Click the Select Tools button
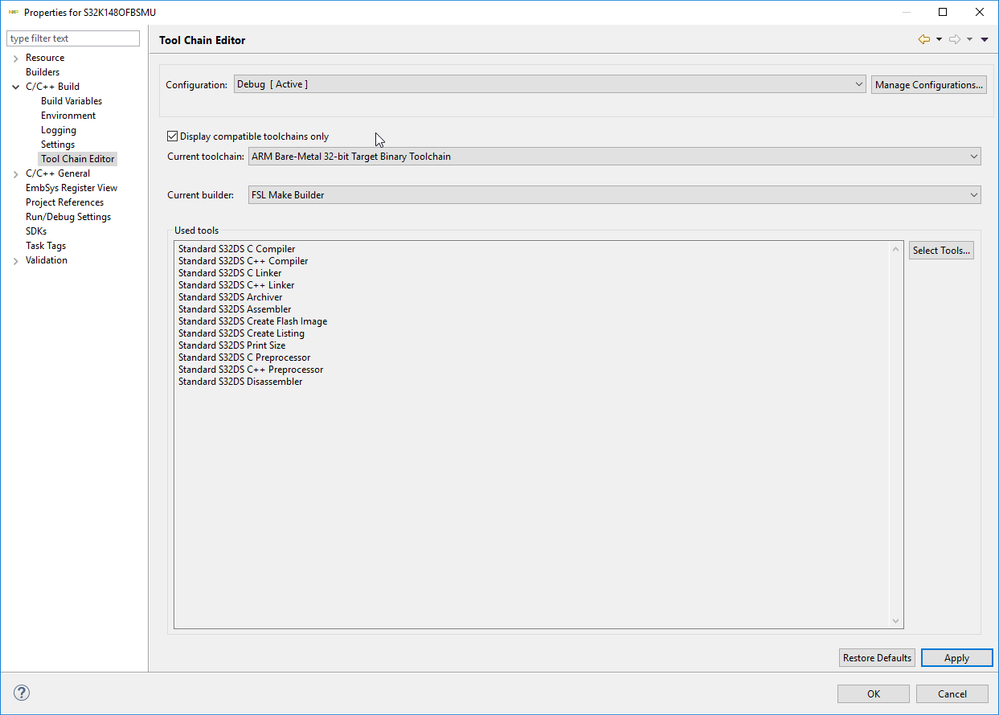Viewport: 999px width, 715px height. [x=941, y=250]
